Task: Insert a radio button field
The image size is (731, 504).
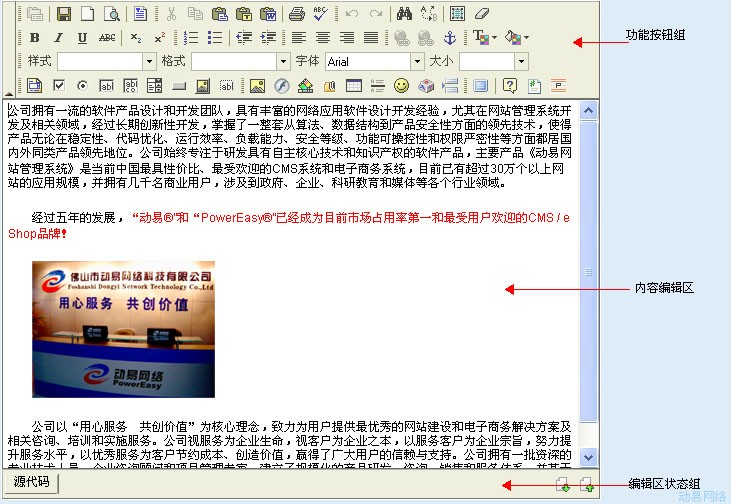Action: click(83, 85)
